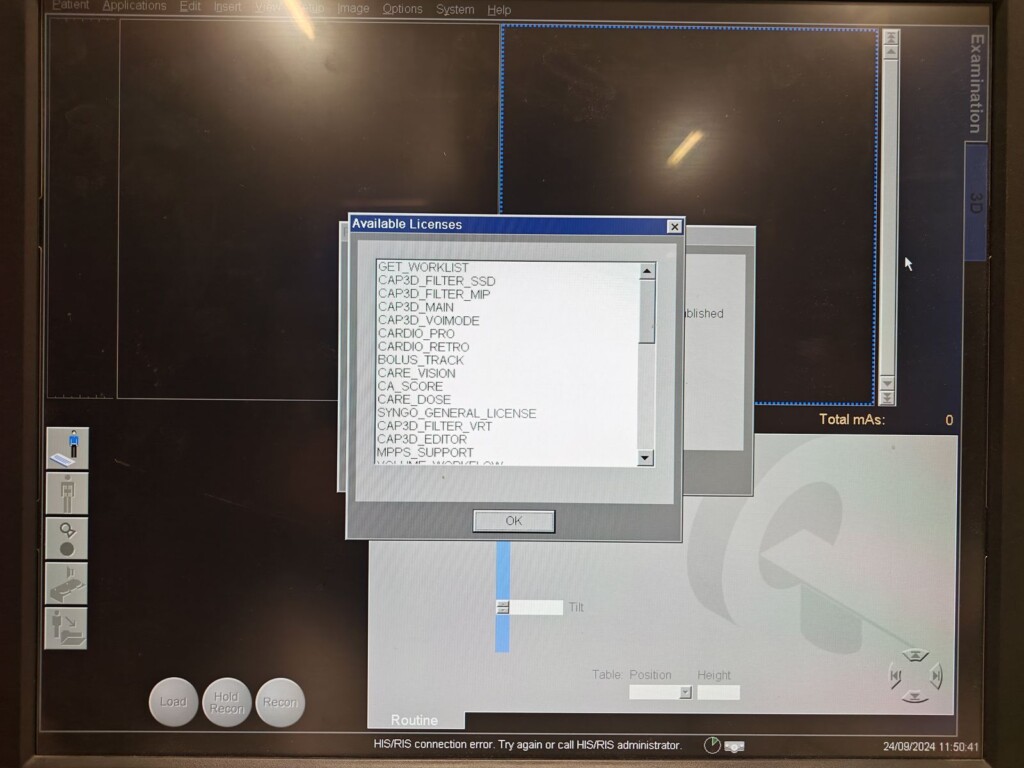
Task: Select CARDIO_PRO in the license list
Action: (x=416, y=334)
